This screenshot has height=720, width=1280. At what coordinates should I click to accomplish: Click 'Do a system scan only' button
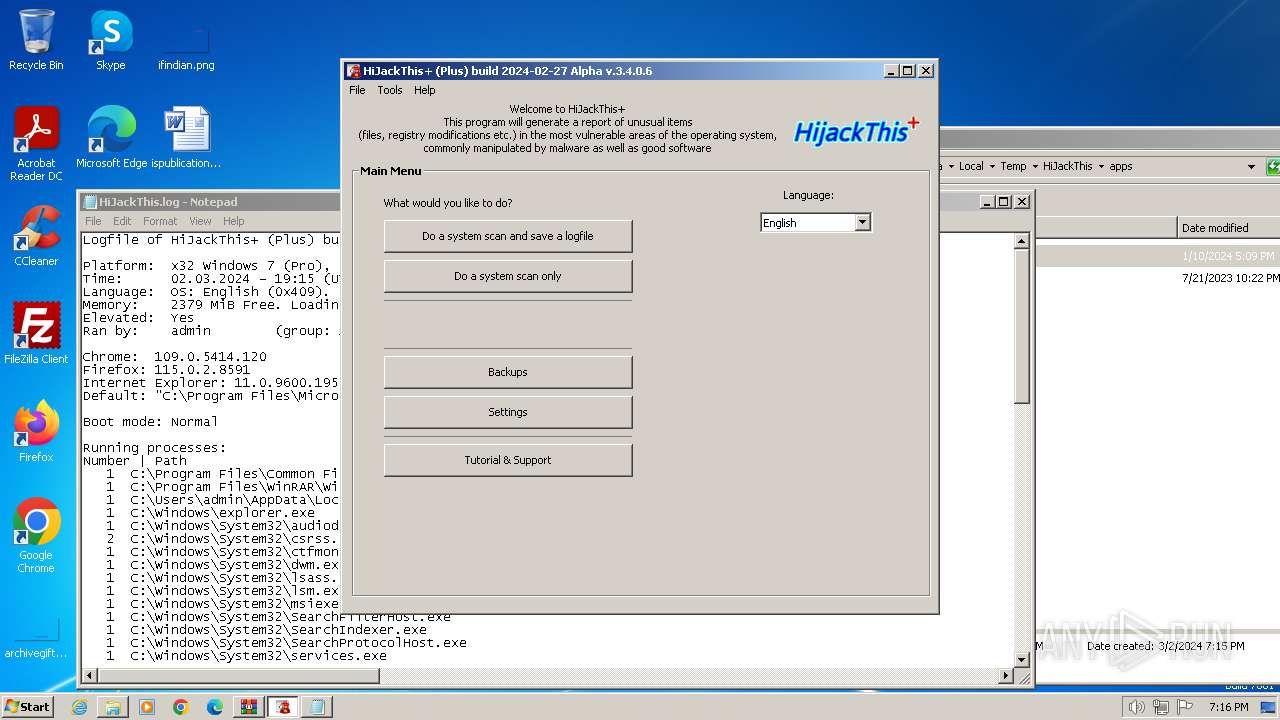(x=508, y=276)
